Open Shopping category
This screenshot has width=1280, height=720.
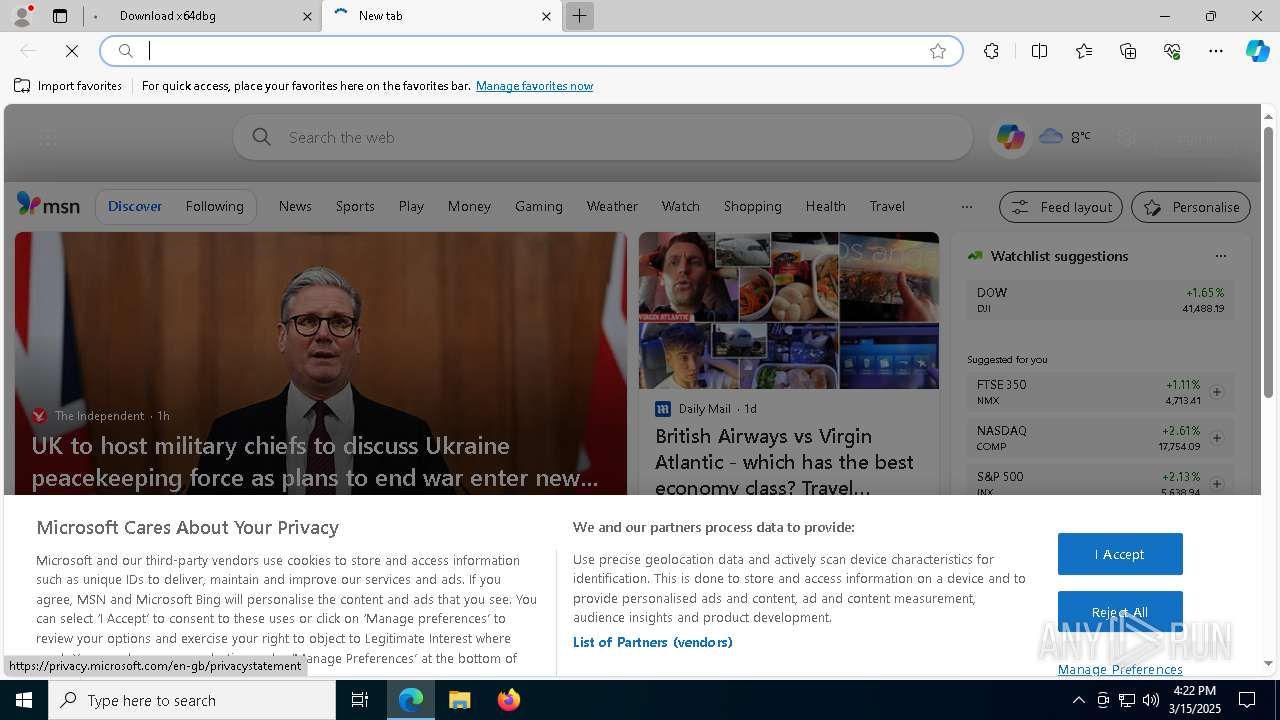click(752, 206)
